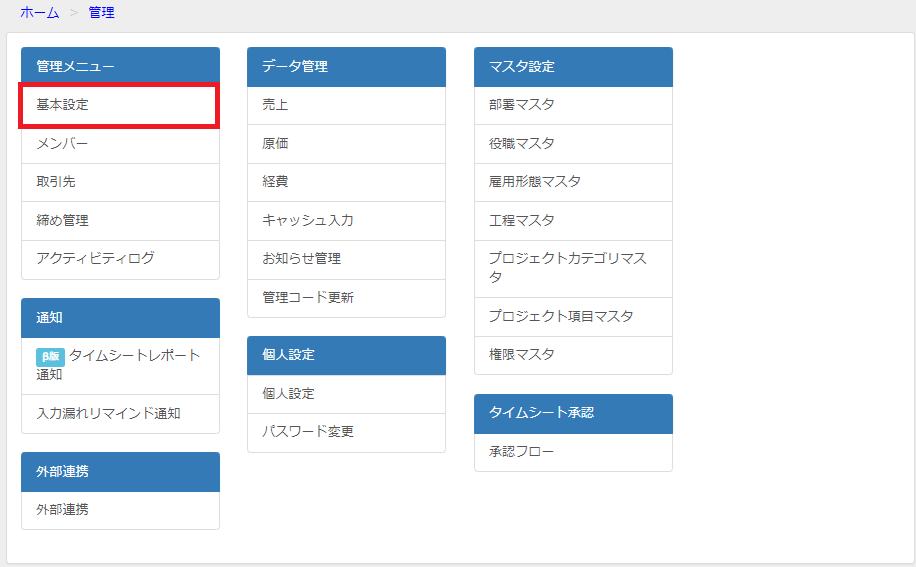Open 締め管理 settings

coord(120,221)
